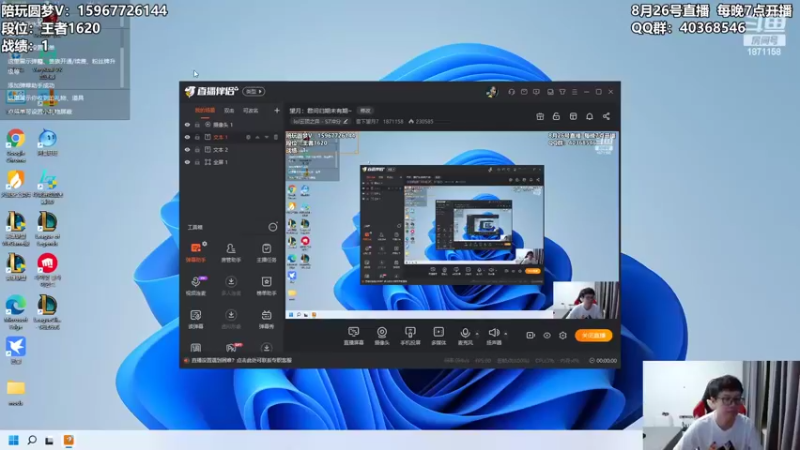Image resolution: width=800 pixels, height=450 pixels.
Task: Hide the 文本 2 source via eye icon
Action: coord(187,149)
